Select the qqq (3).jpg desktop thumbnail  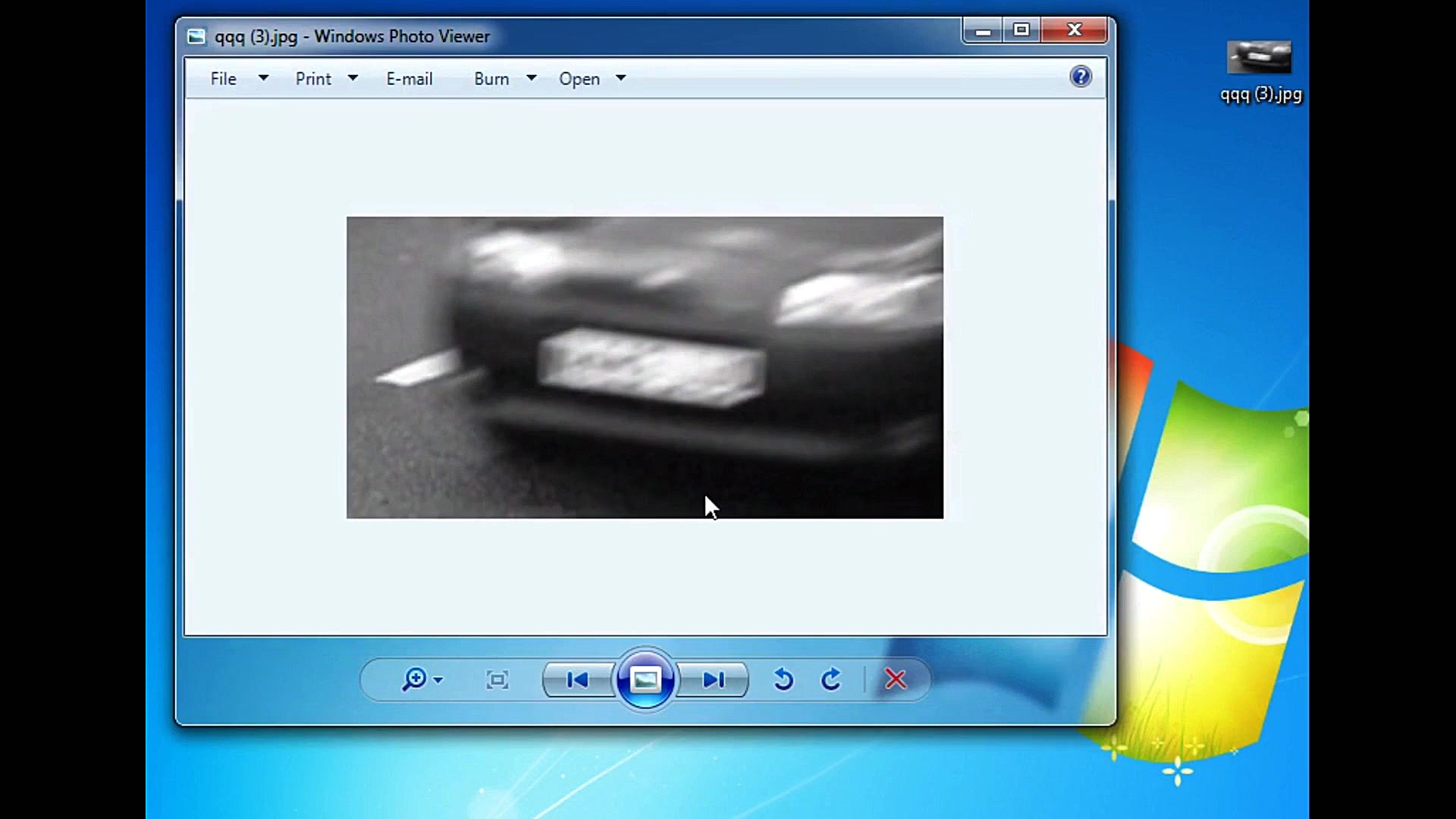point(1260,57)
